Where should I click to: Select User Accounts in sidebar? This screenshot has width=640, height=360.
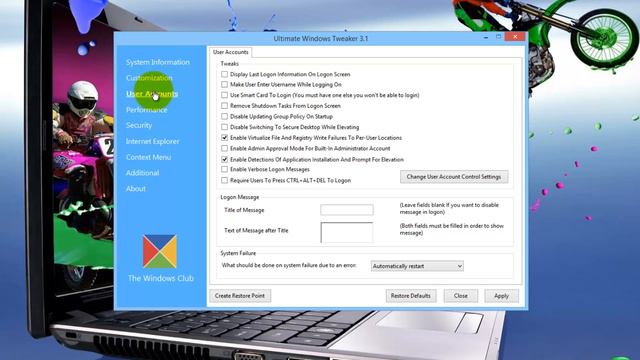152,94
